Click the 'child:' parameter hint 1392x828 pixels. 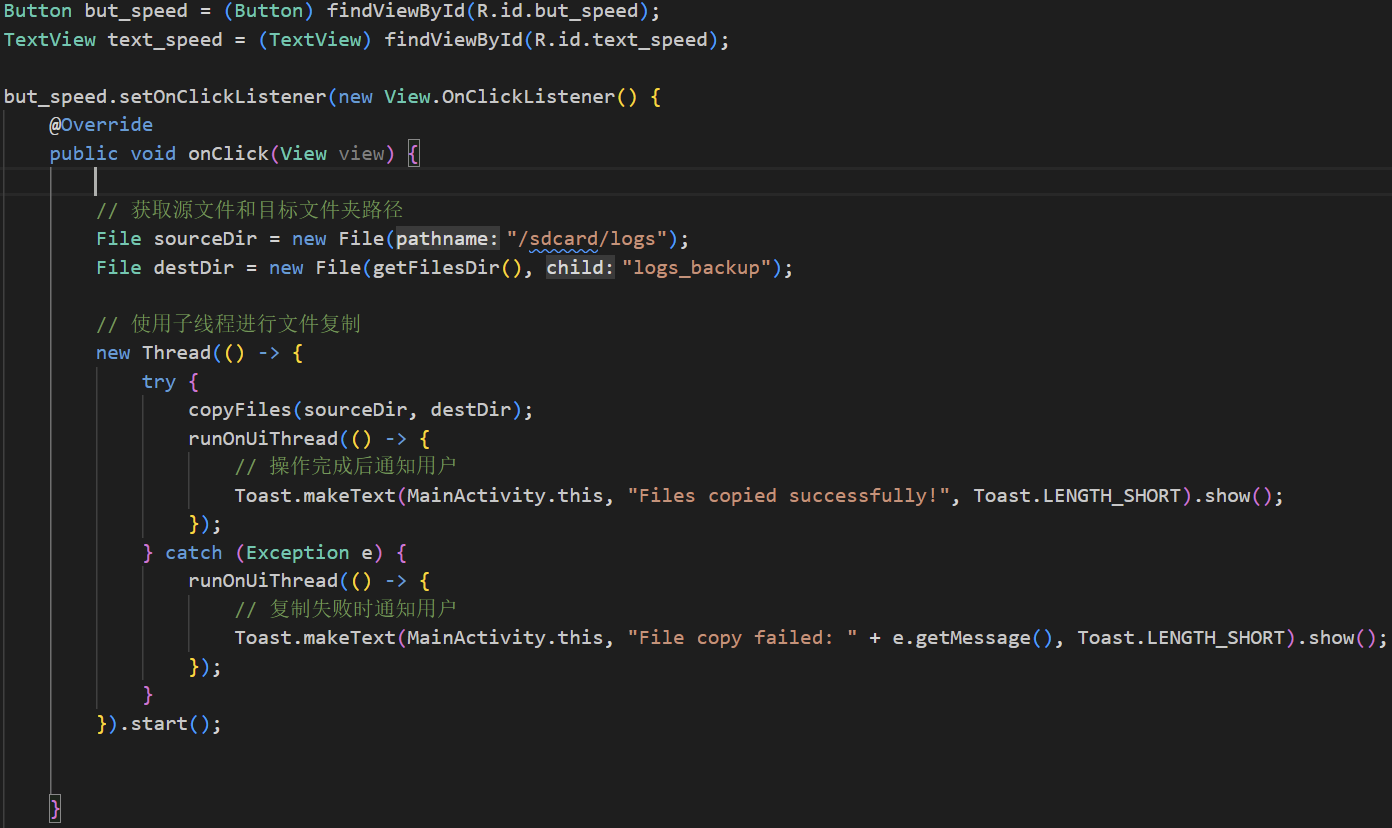point(580,268)
